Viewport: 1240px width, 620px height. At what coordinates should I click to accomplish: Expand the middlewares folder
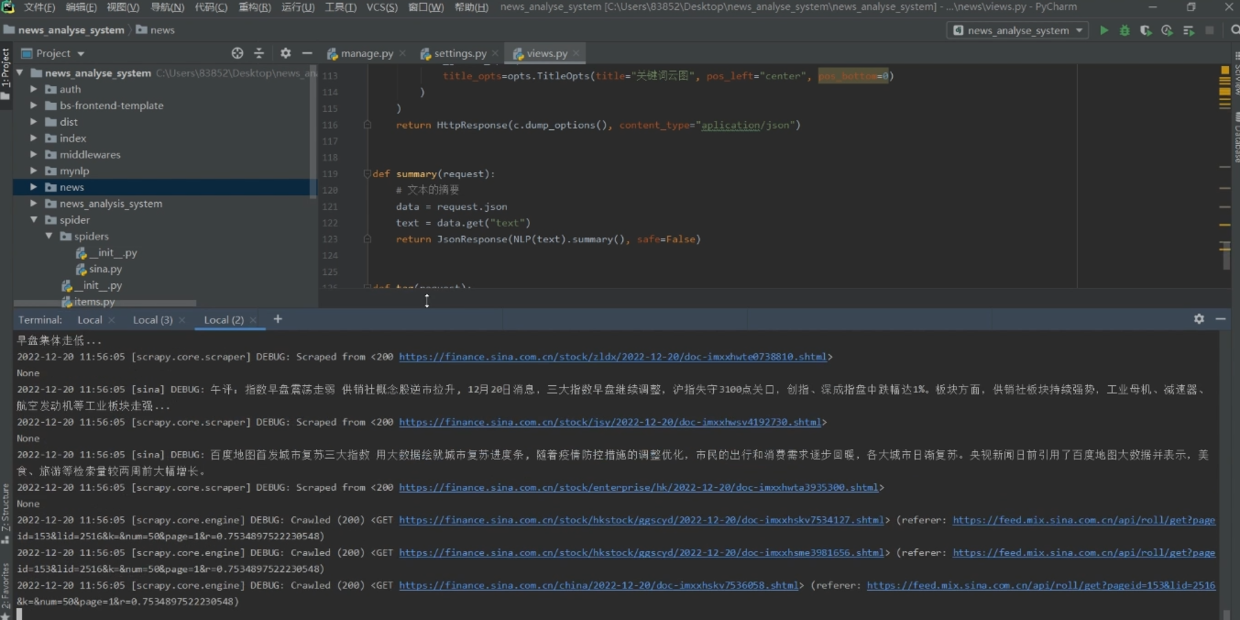[x=34, y=155]
